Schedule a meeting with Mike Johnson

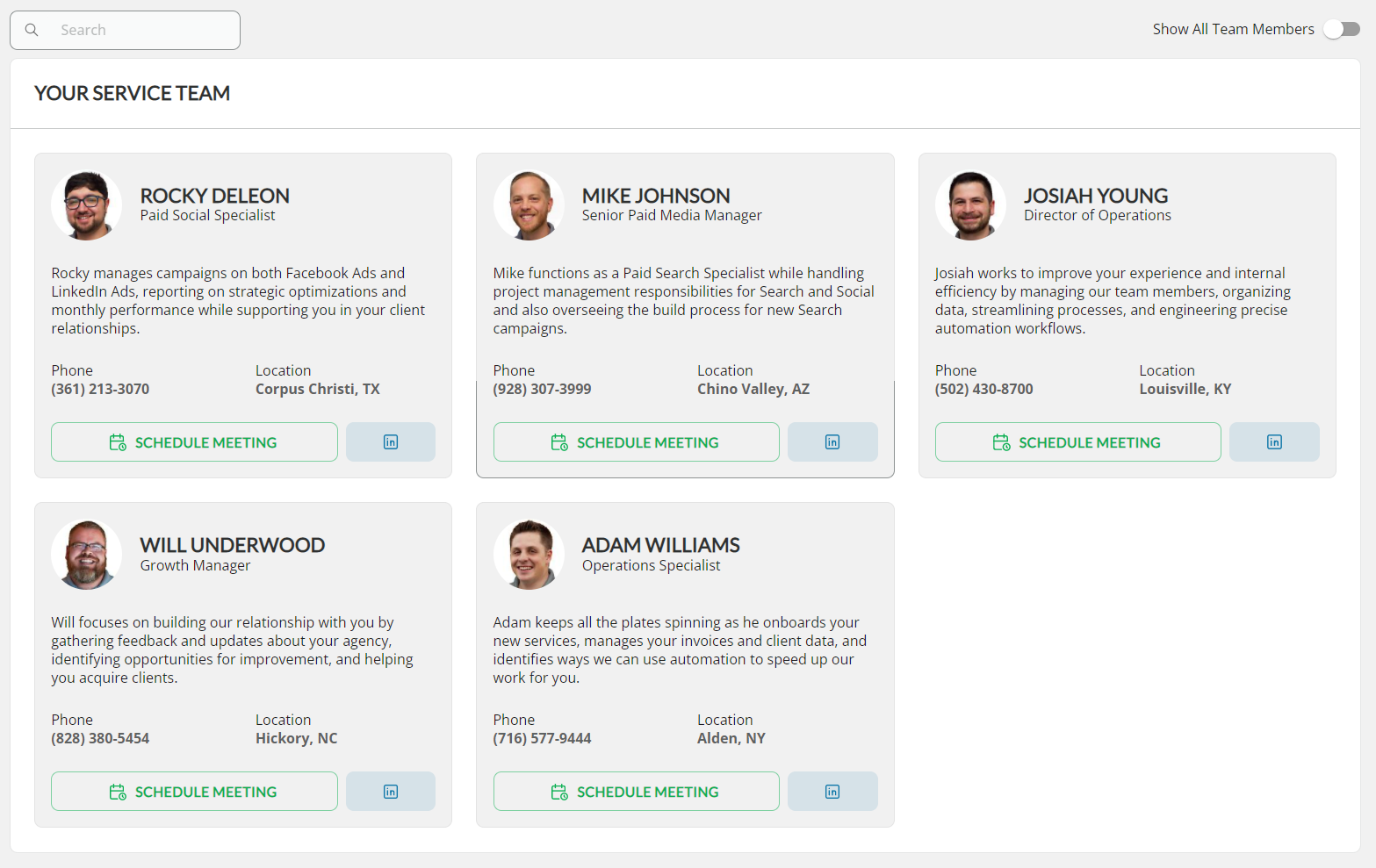pos(637,442)
